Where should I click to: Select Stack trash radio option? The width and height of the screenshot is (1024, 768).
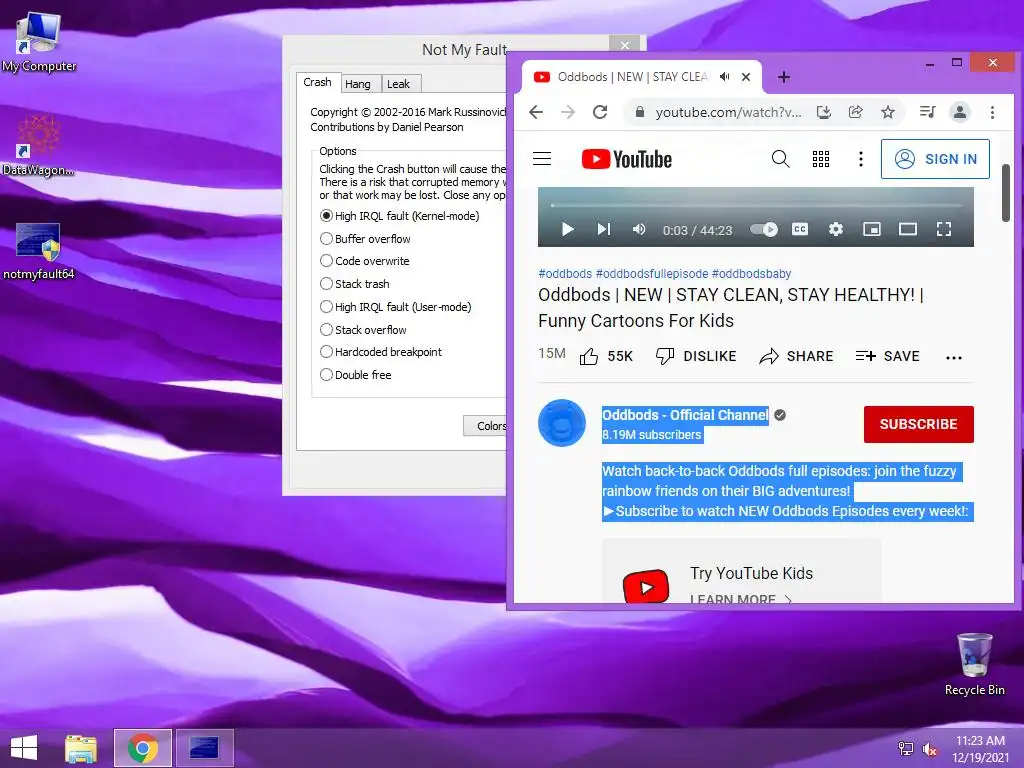click(355, 284)
